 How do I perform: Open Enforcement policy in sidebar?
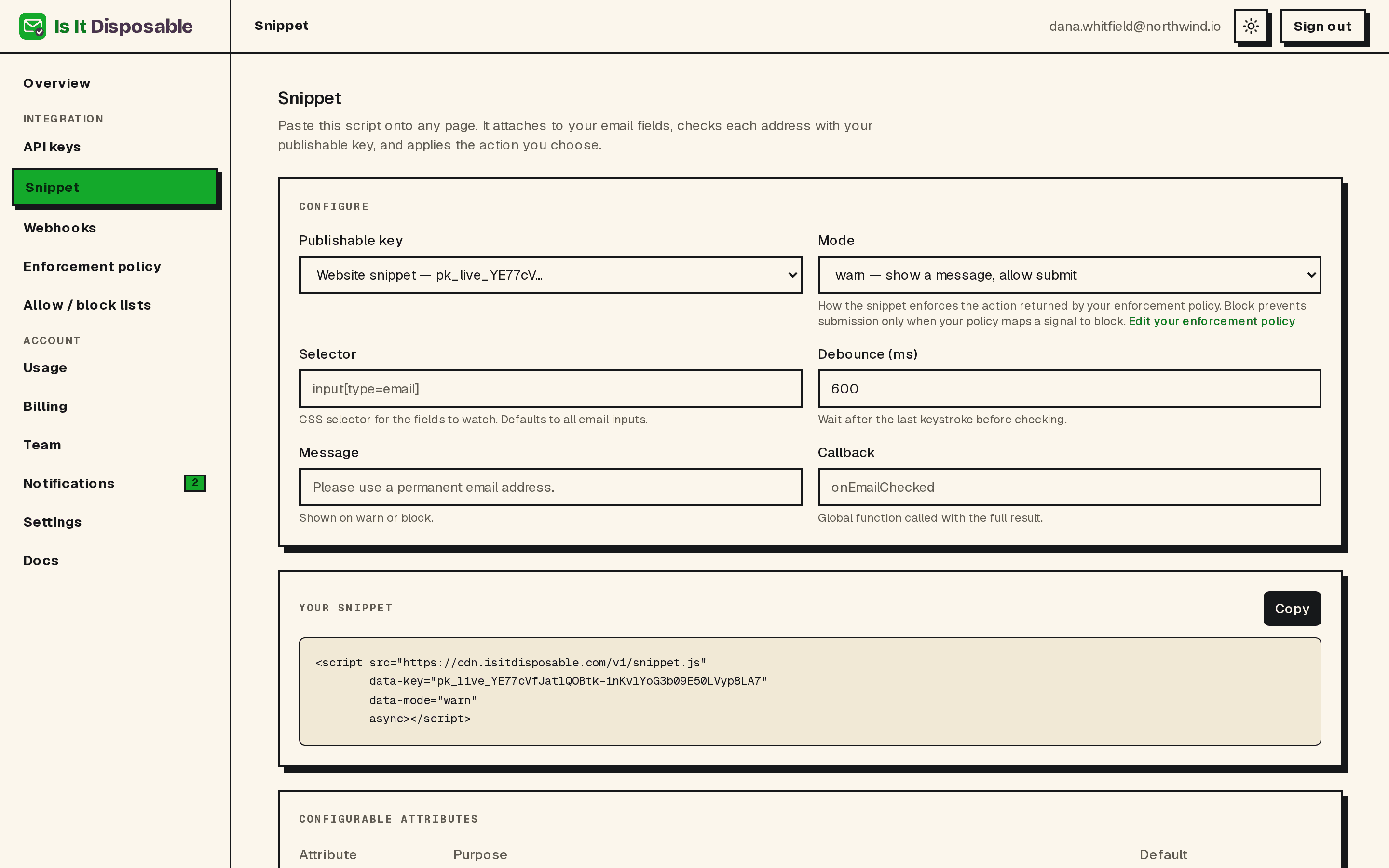(92, 266)
